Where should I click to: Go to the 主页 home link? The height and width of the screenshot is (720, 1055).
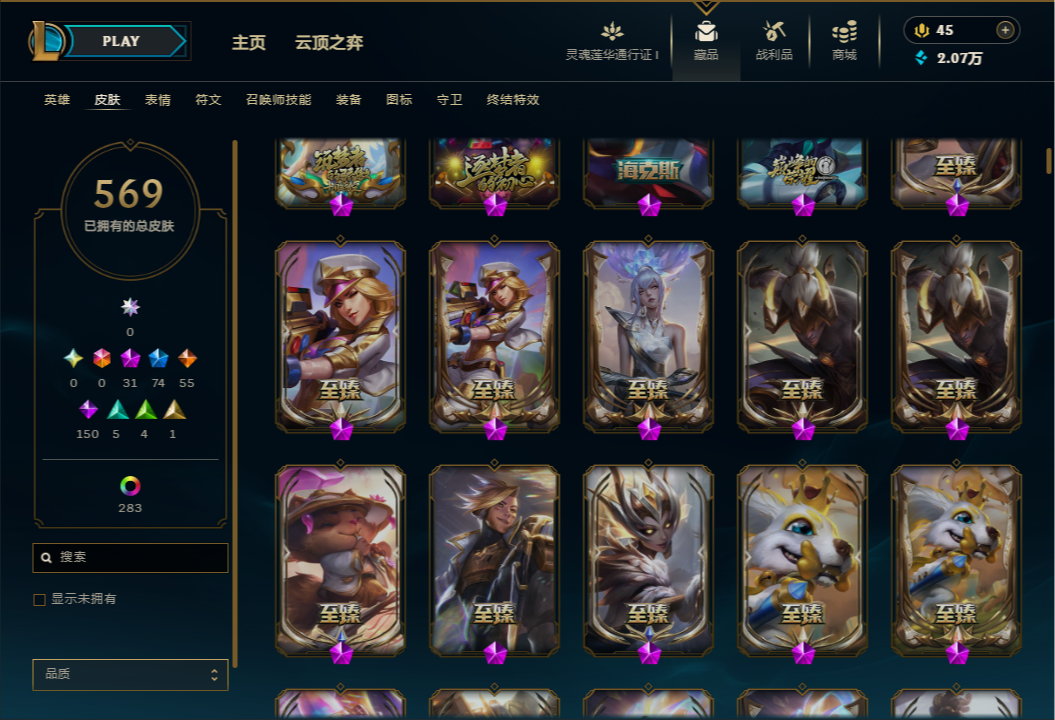coord(249,42)
